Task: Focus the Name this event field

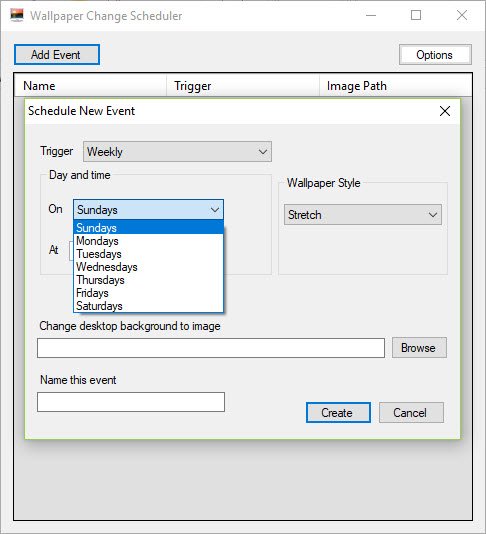Action: tap(131, 402)
